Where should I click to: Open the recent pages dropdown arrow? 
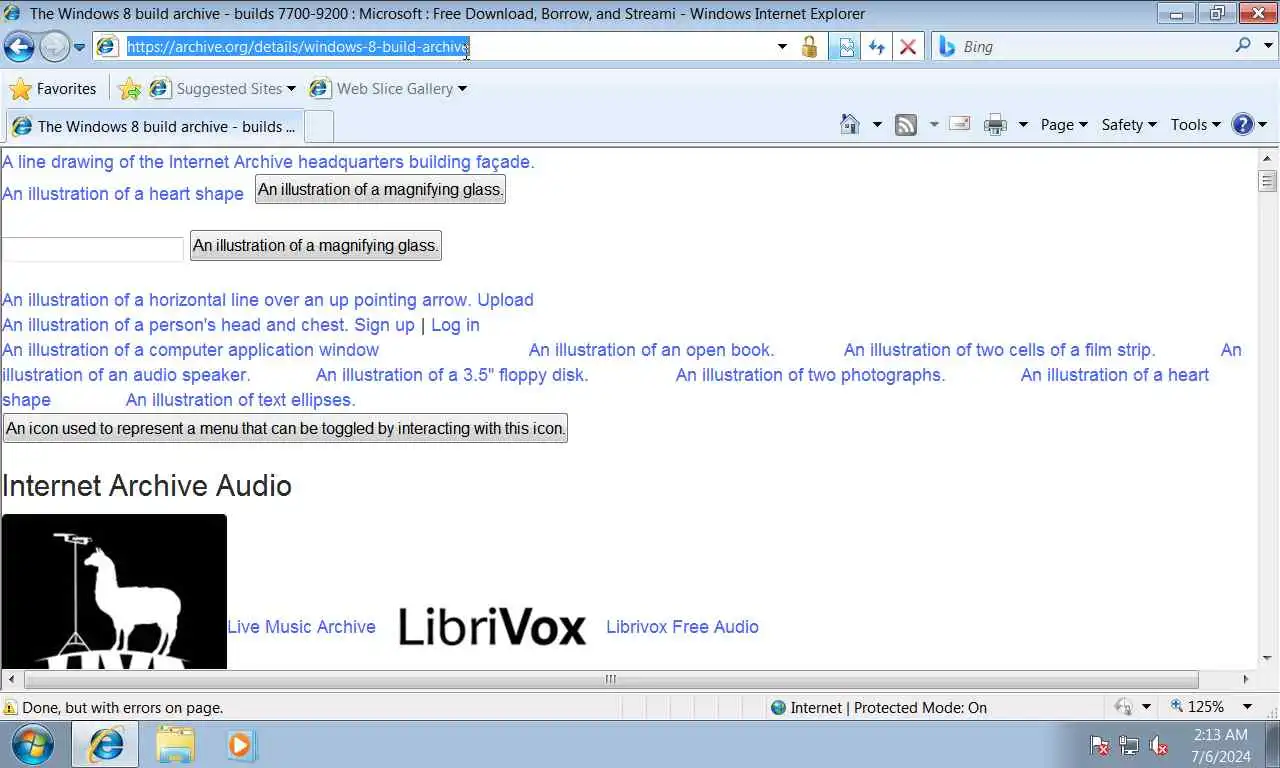pos(79,47)
